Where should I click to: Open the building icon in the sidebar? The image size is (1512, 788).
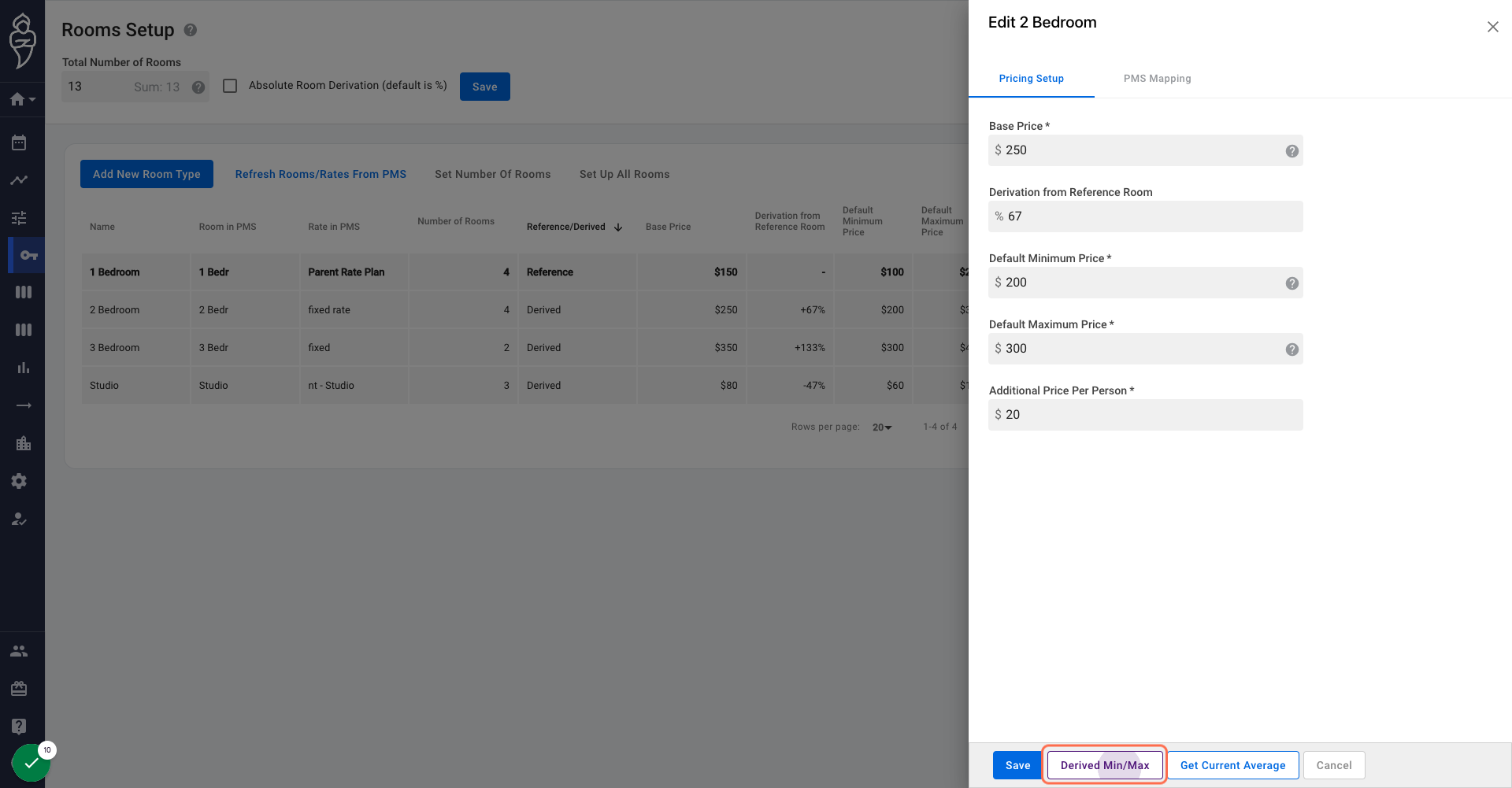point(24,443)
